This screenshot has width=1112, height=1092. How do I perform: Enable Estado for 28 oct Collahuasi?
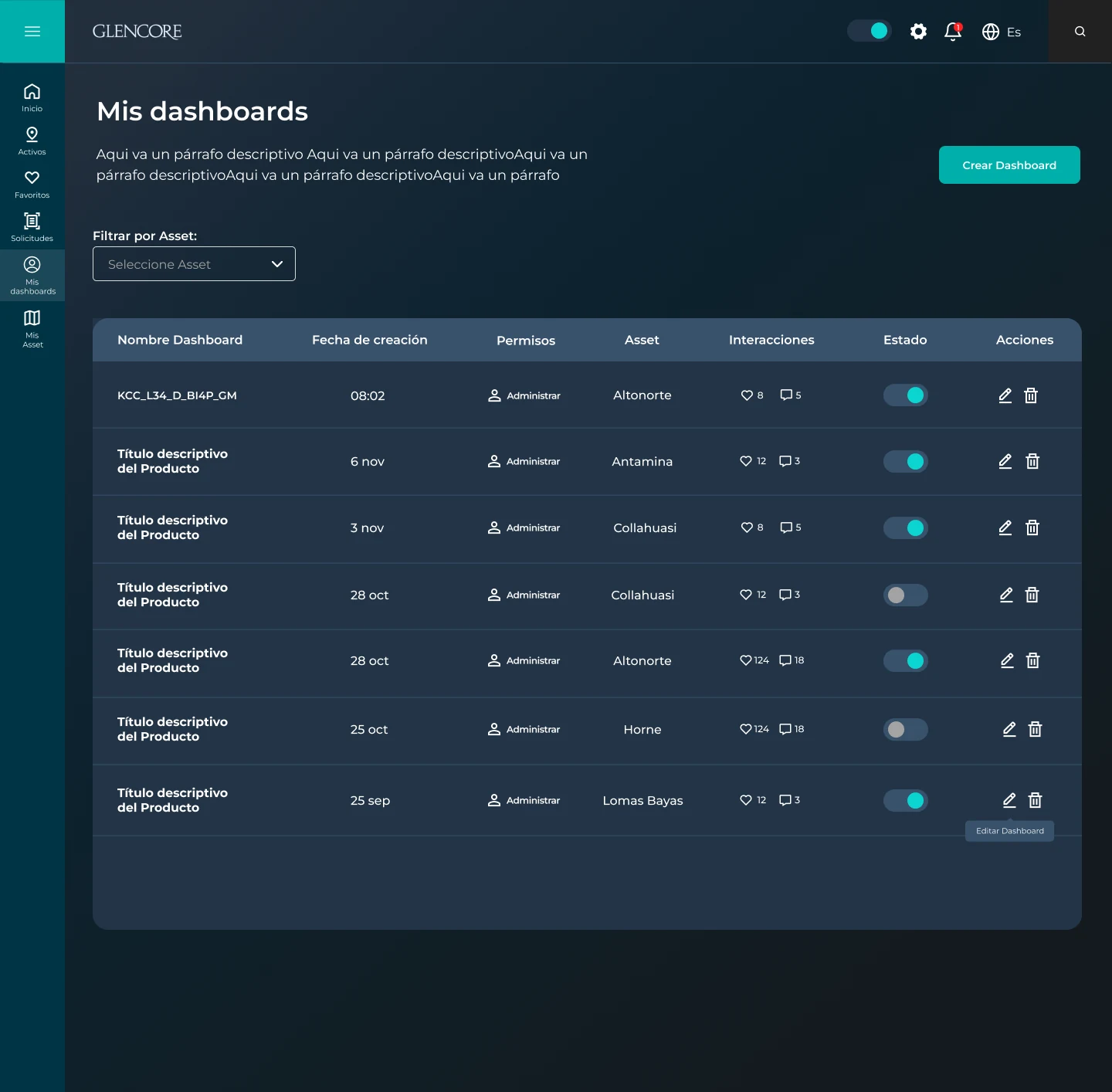pyautogui.click(x=906, y=595)
